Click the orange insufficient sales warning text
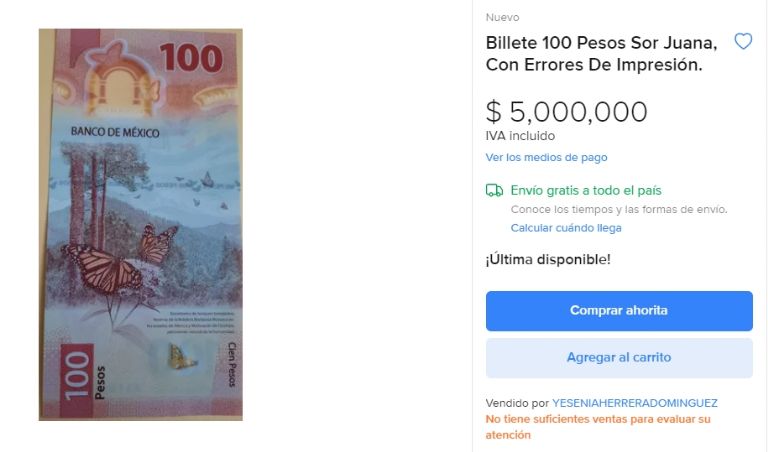Viewport: 768px width, 452px height. point(598,427)
